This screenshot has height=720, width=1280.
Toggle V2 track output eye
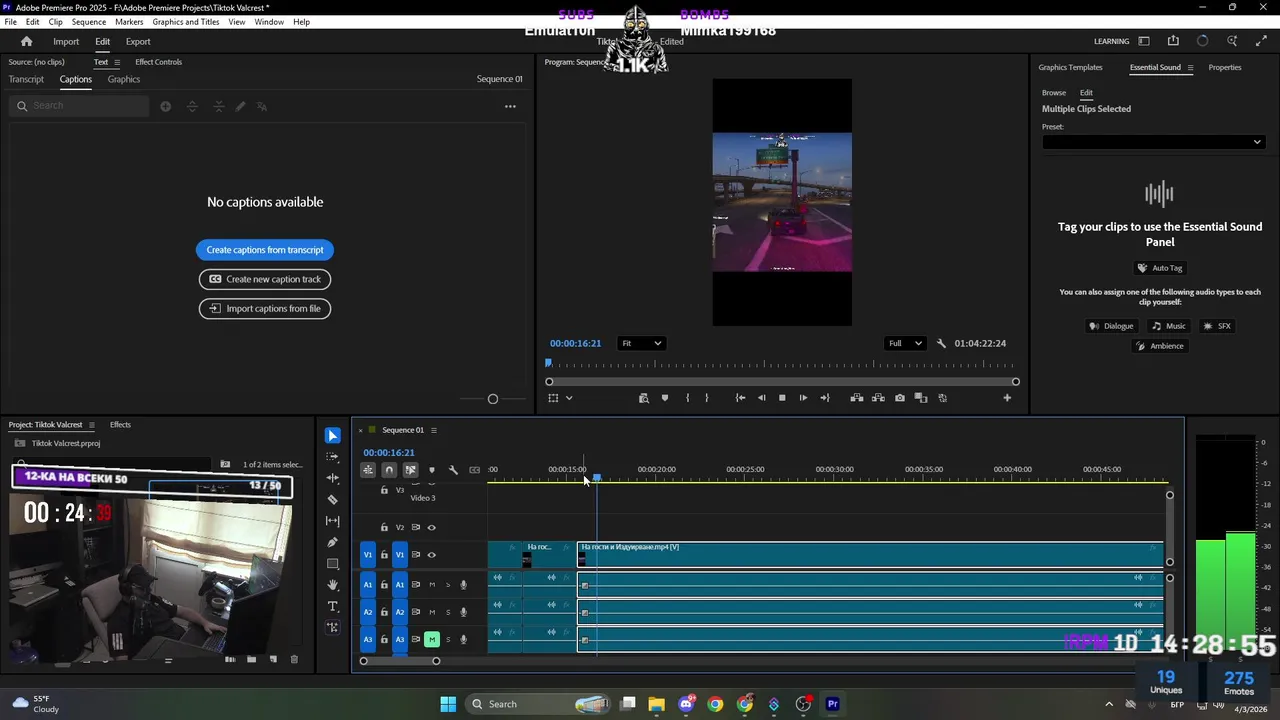[x=432, y=527]
